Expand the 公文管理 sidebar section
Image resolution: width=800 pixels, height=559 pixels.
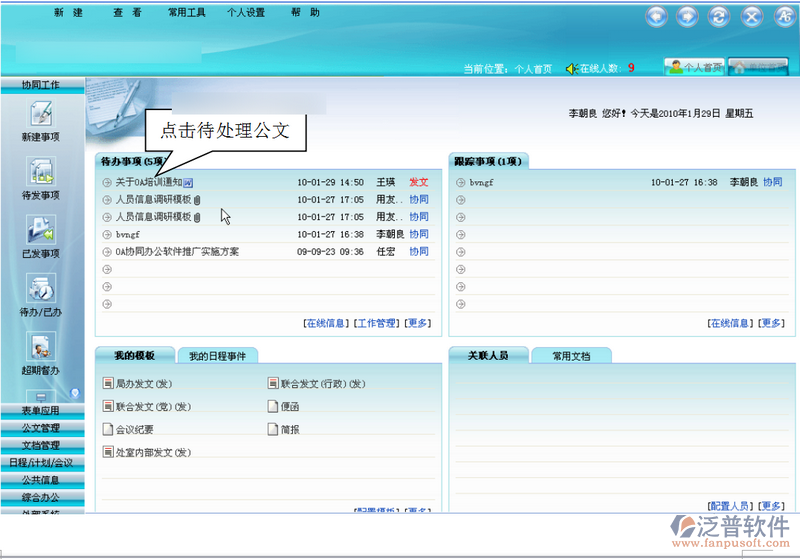tap(41, 428)
